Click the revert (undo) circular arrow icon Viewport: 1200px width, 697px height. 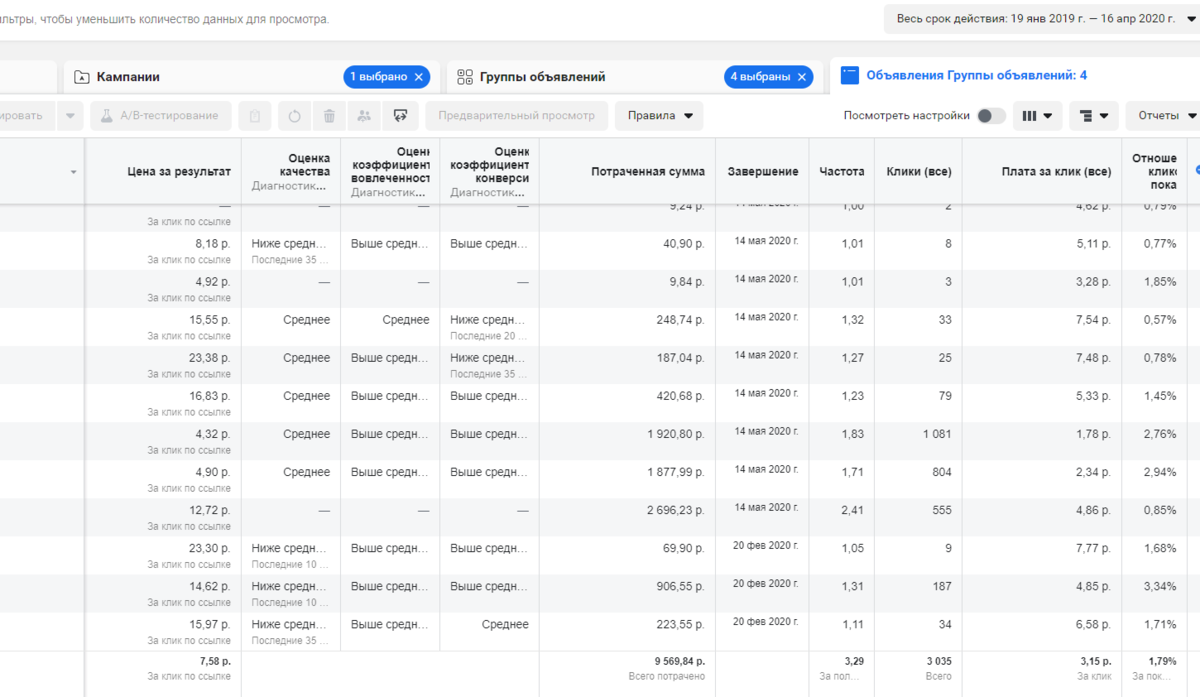pos(294,116)
